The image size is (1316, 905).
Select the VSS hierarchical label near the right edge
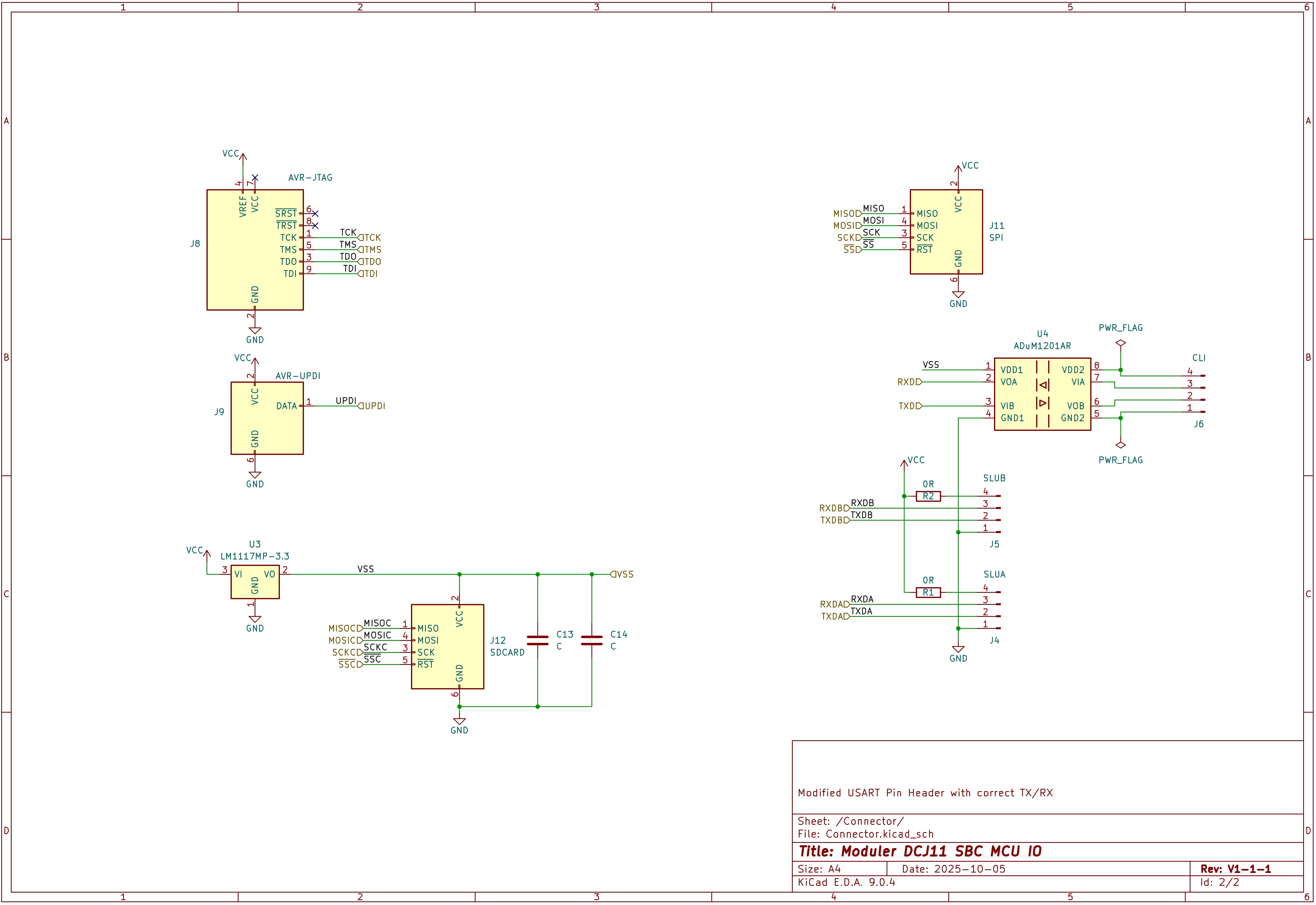click(x=623, y=574)
